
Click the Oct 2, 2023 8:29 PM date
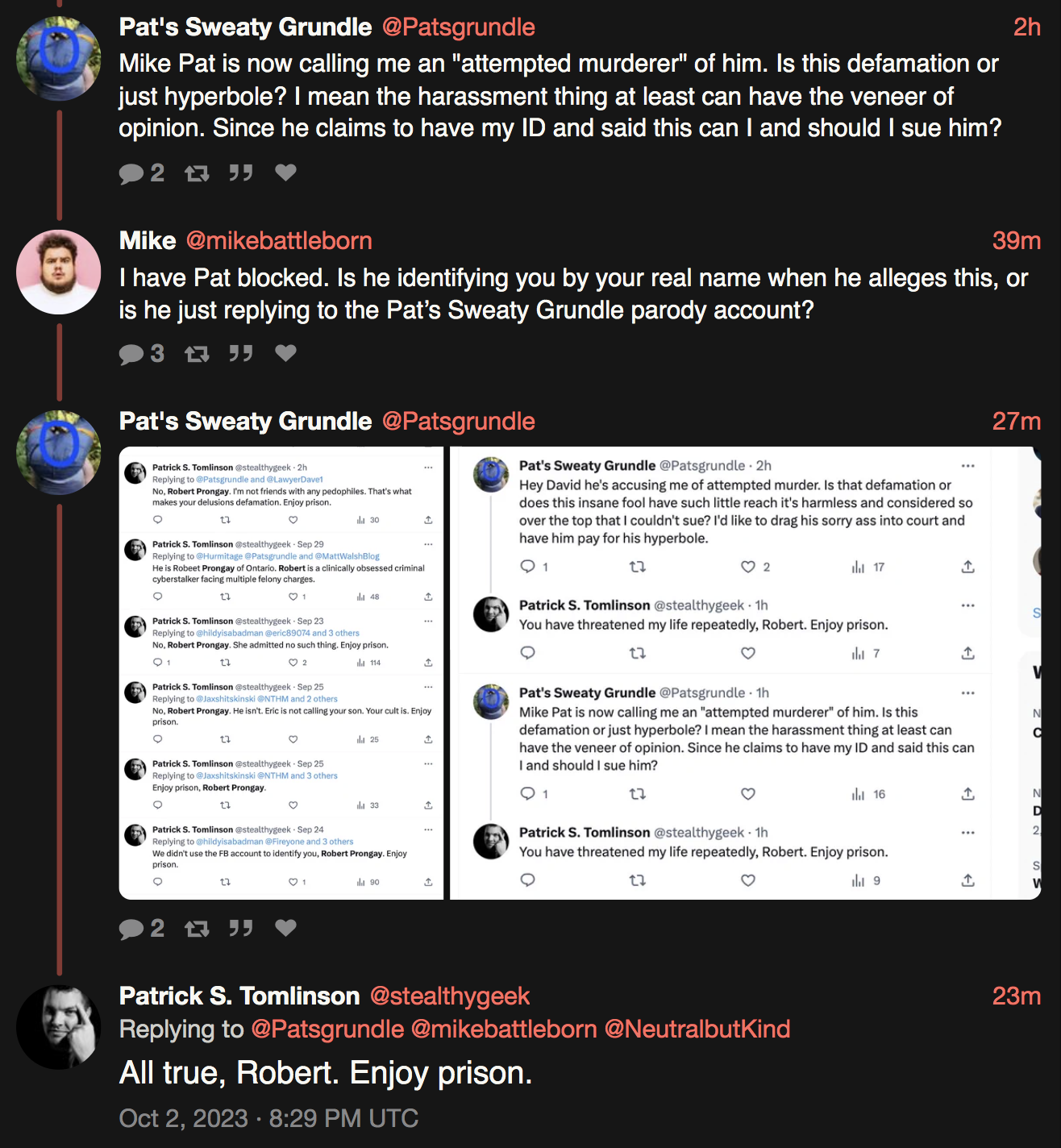click(268, 1119)
